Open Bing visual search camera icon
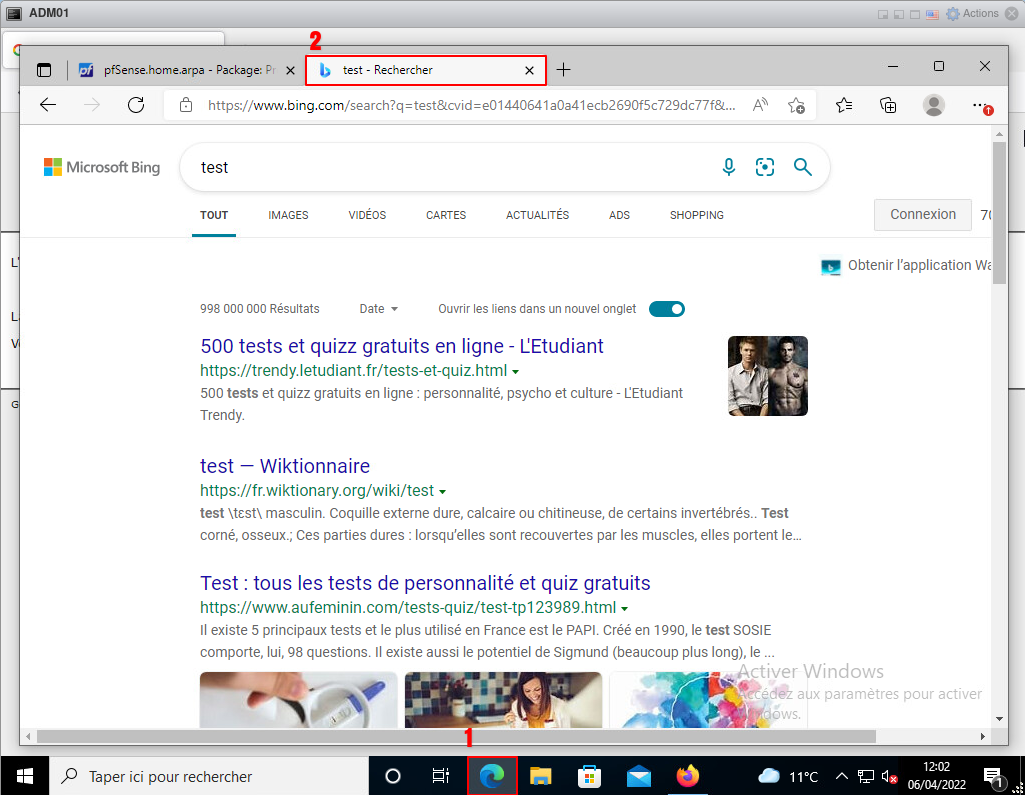The image size is (1025, 795). tap(765, 167)
